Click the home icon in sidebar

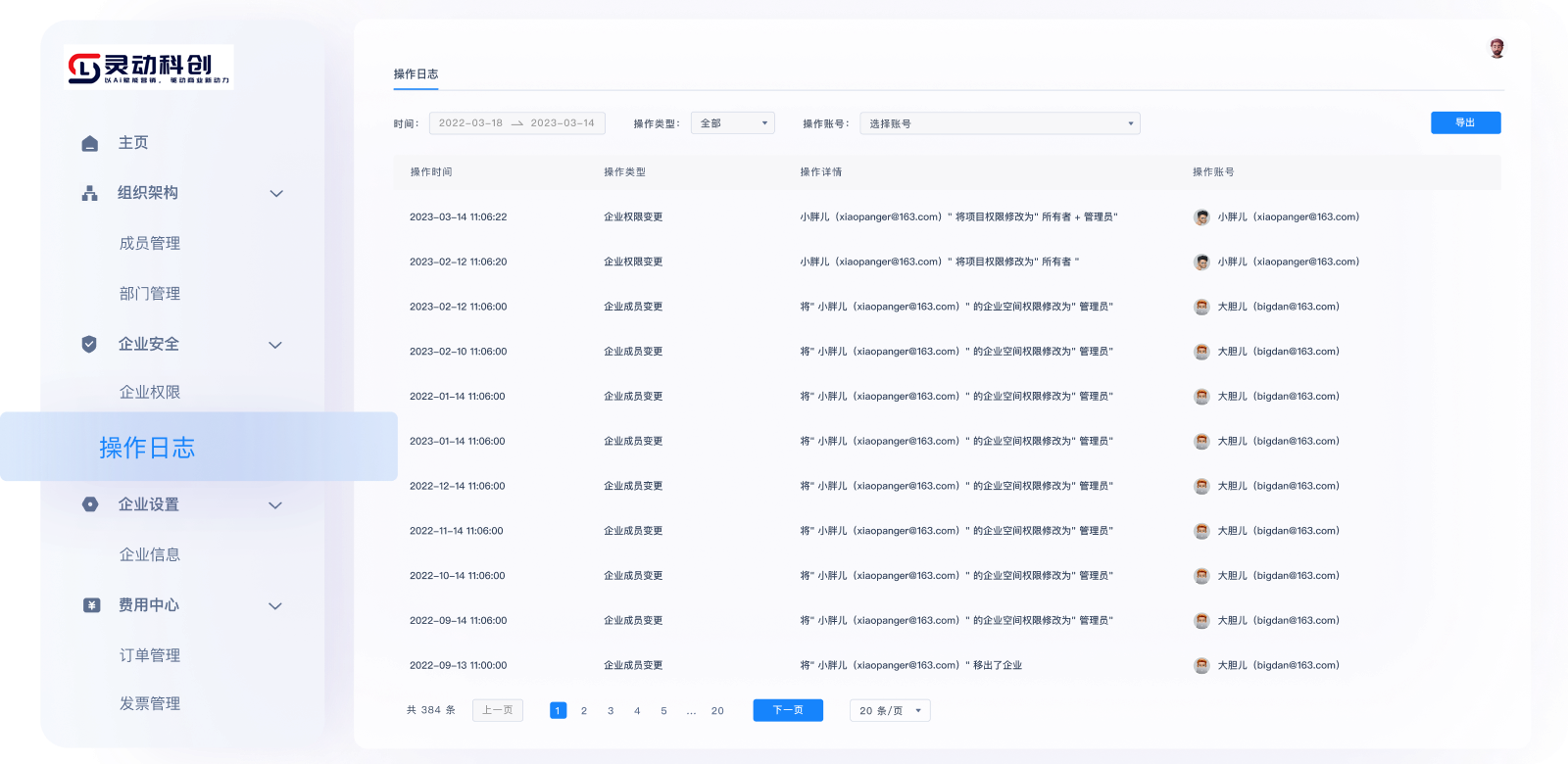point(90,143)
